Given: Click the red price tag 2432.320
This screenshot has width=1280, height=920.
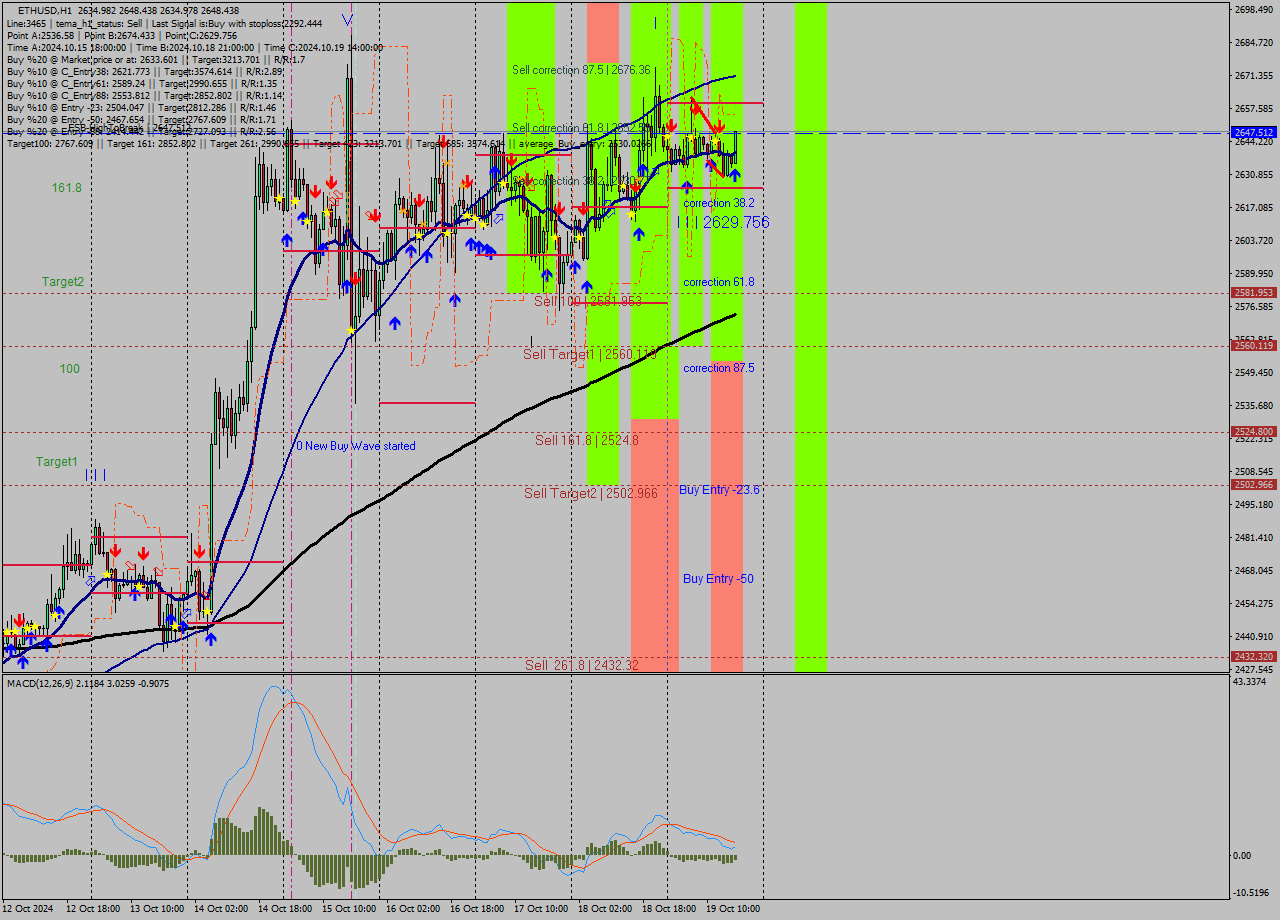Looking at the screenshot, I should point(1254,657).
